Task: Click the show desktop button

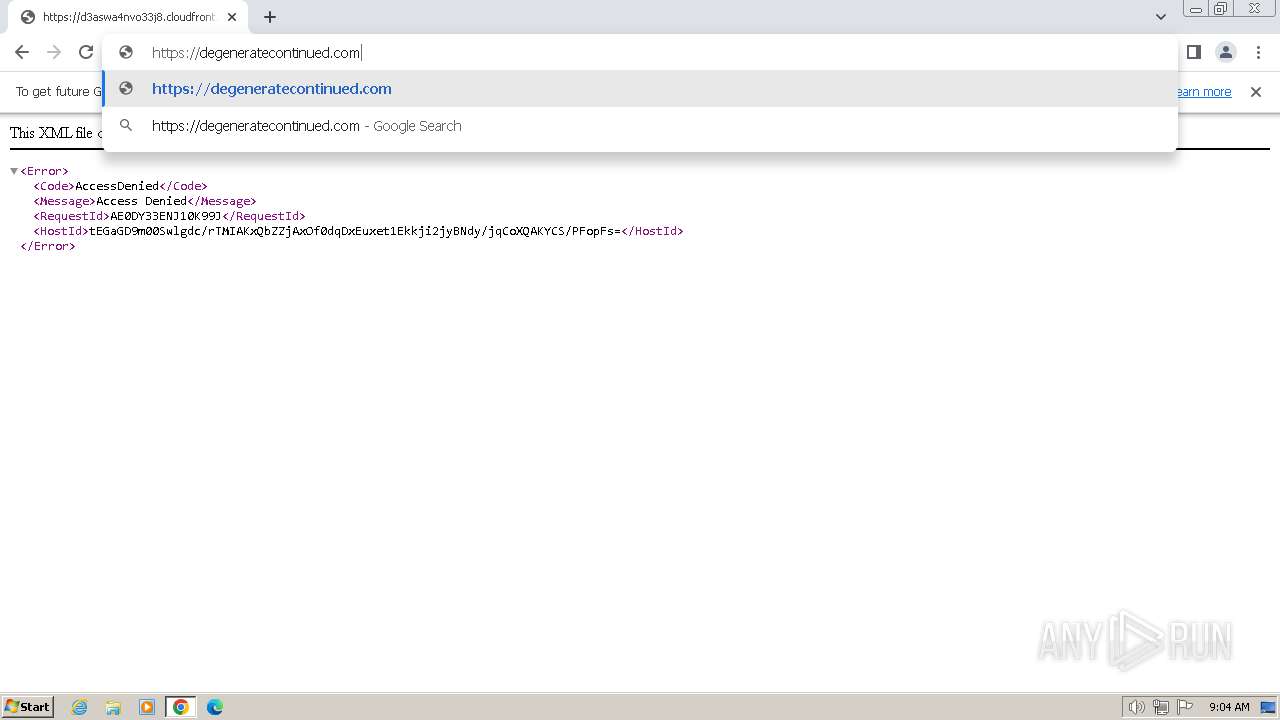Action: coord(1268,707)
